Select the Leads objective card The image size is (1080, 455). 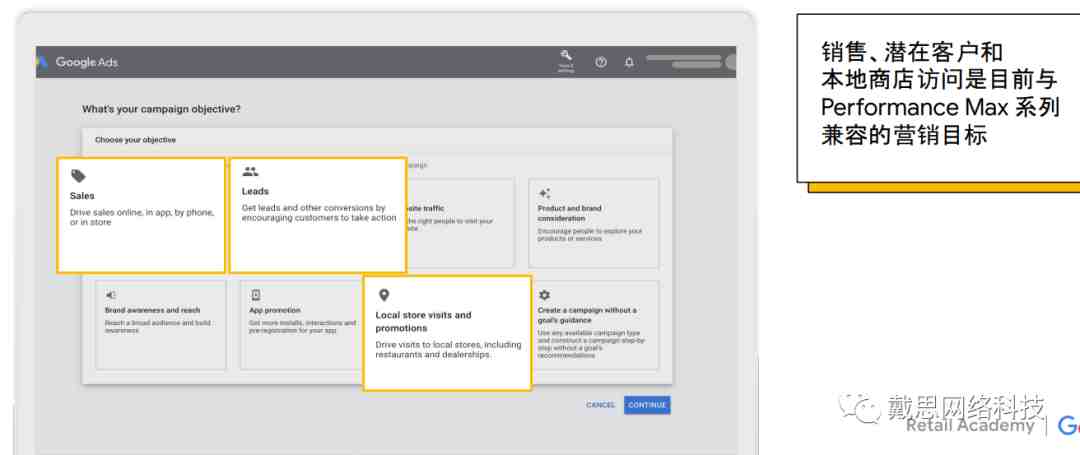point(318,215)
